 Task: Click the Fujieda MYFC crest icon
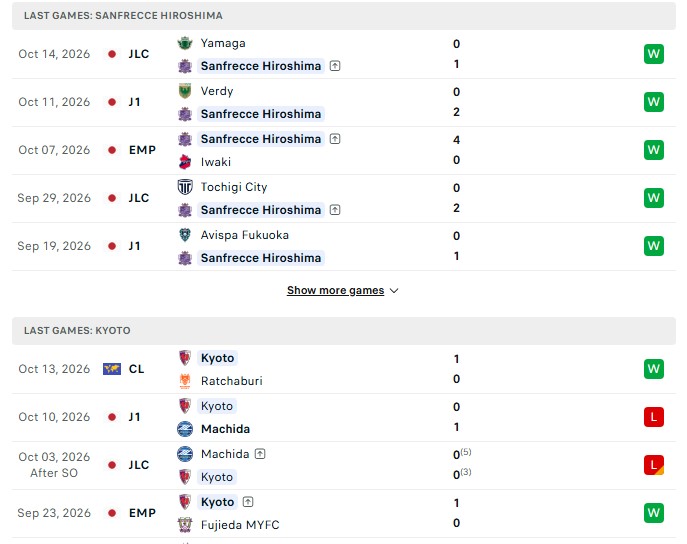(185, 525)
